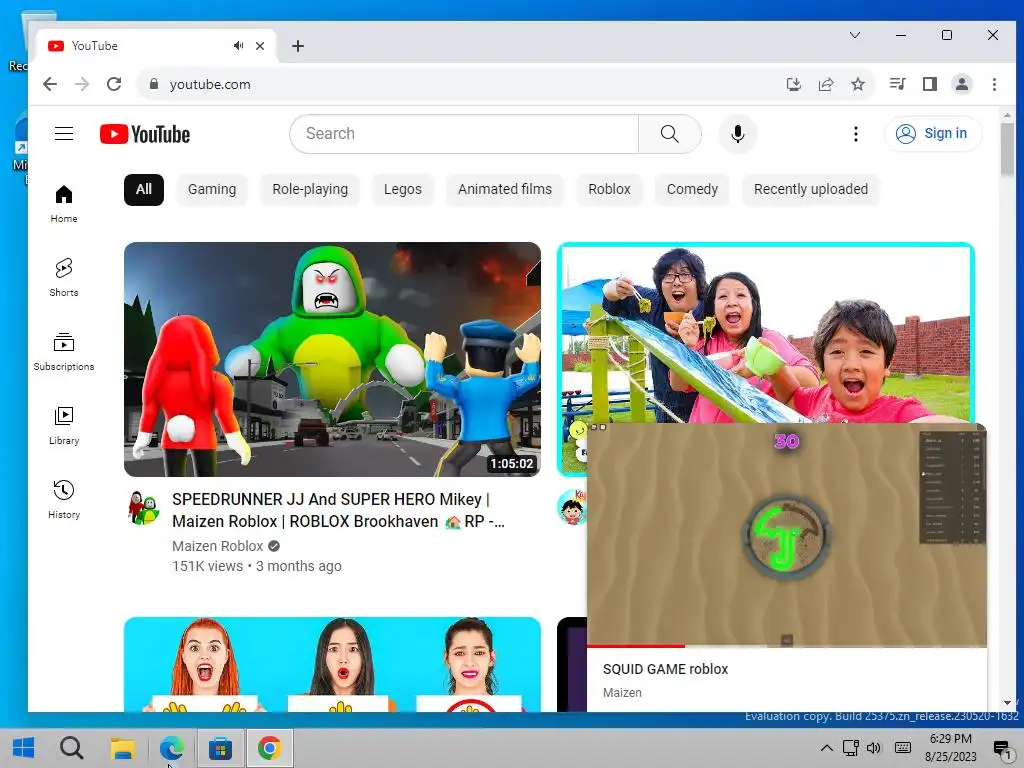The image size is (1024, 768).
Task: Open the family noodle slide thumbnail
Action: pos(765,333)
